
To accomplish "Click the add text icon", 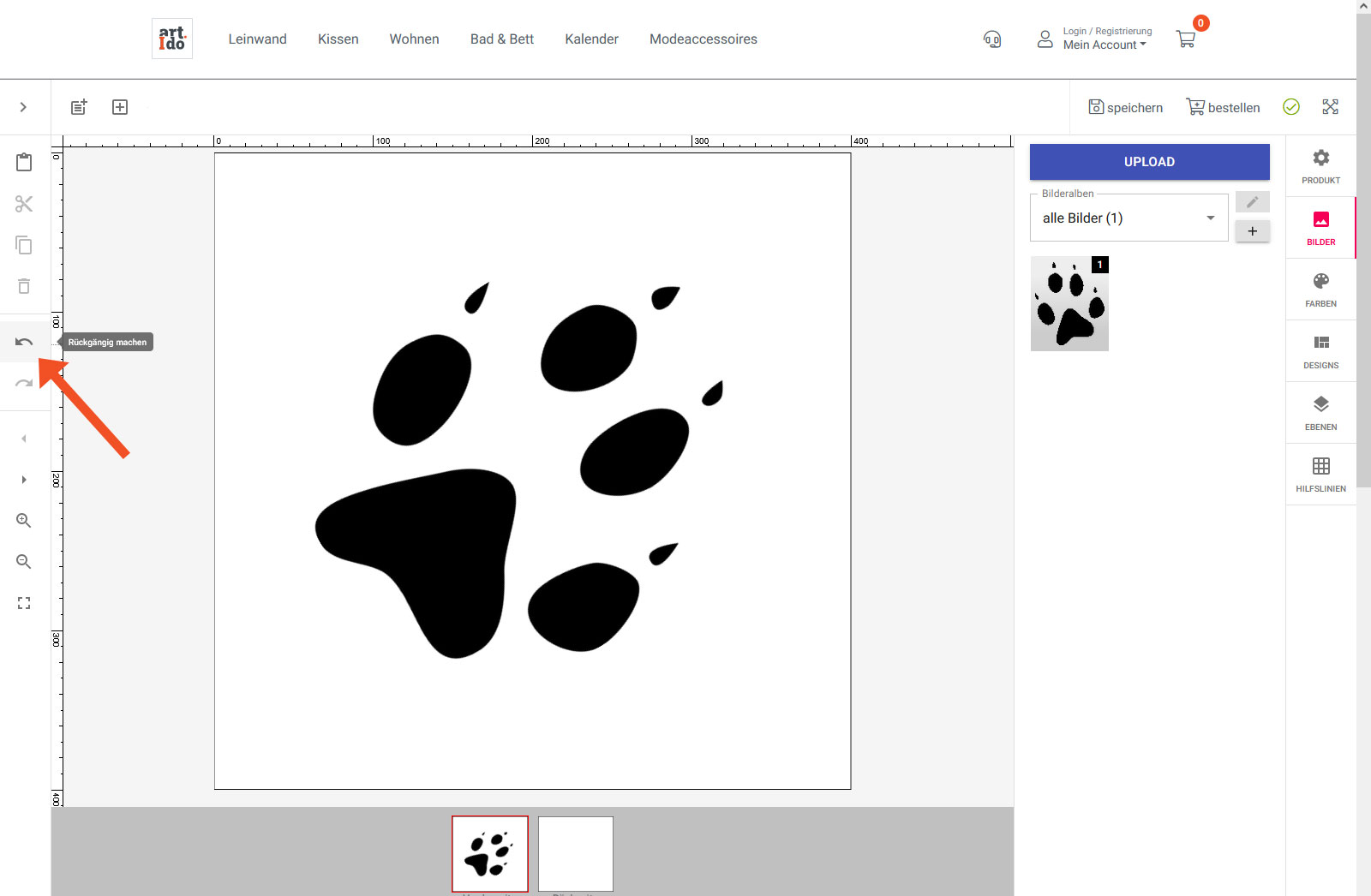I will tap(79, 107).
